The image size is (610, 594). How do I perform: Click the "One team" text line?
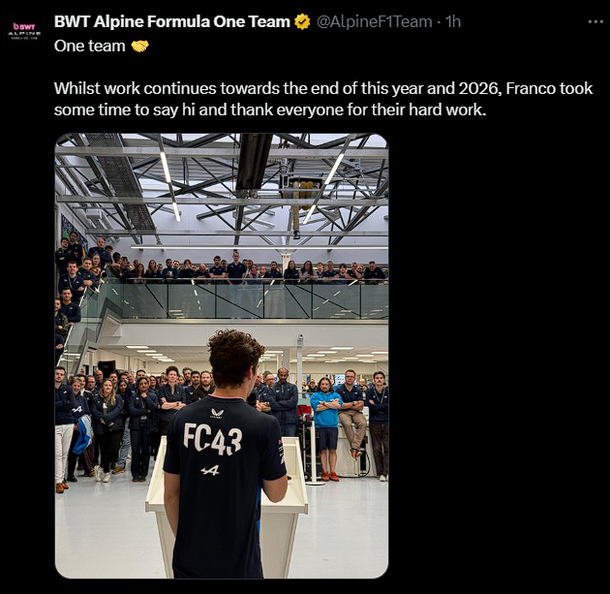(x=90, y=46)
